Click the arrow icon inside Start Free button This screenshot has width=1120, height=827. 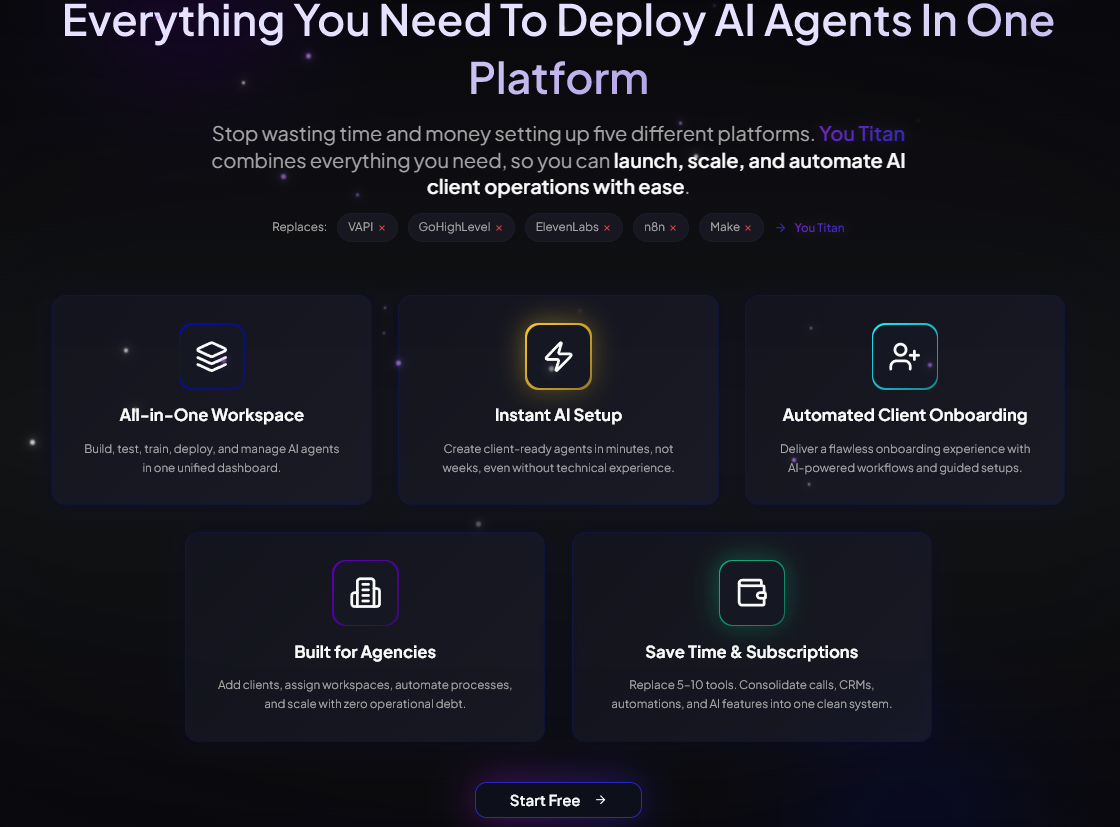[x=601, y=800]
